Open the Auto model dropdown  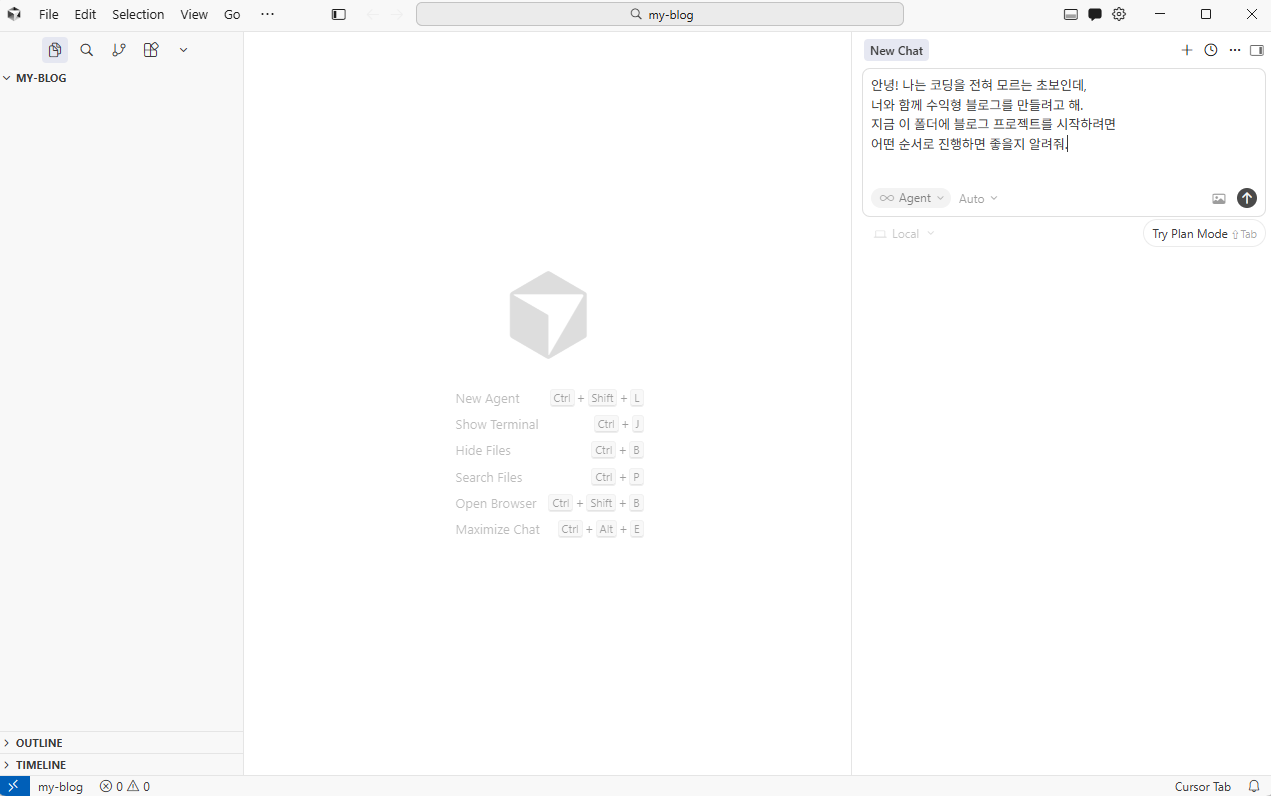point(977,198)
